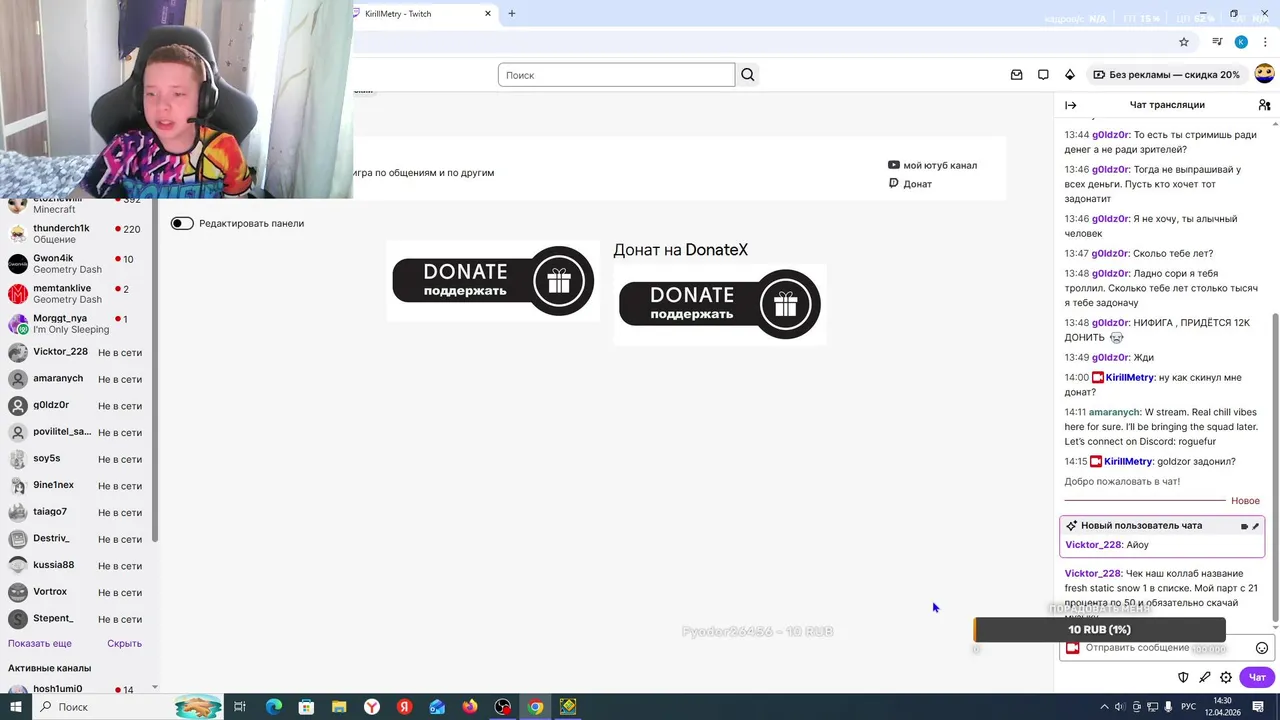Open the Bits diamond icon
This screenshot has height=720, width=1280.
(1069, 75)
